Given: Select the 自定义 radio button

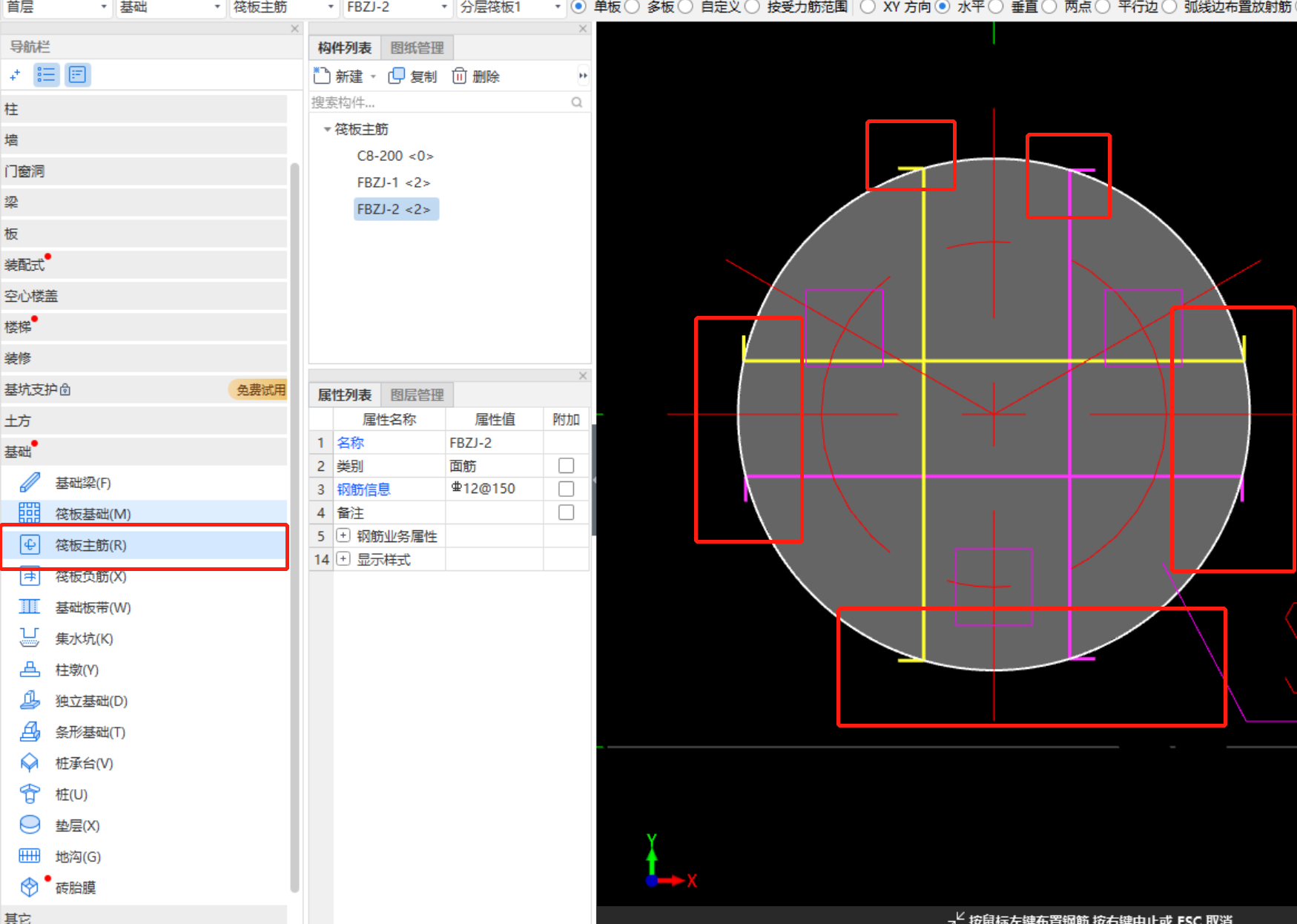Looking at the screenshot, I should coord(685,7).
